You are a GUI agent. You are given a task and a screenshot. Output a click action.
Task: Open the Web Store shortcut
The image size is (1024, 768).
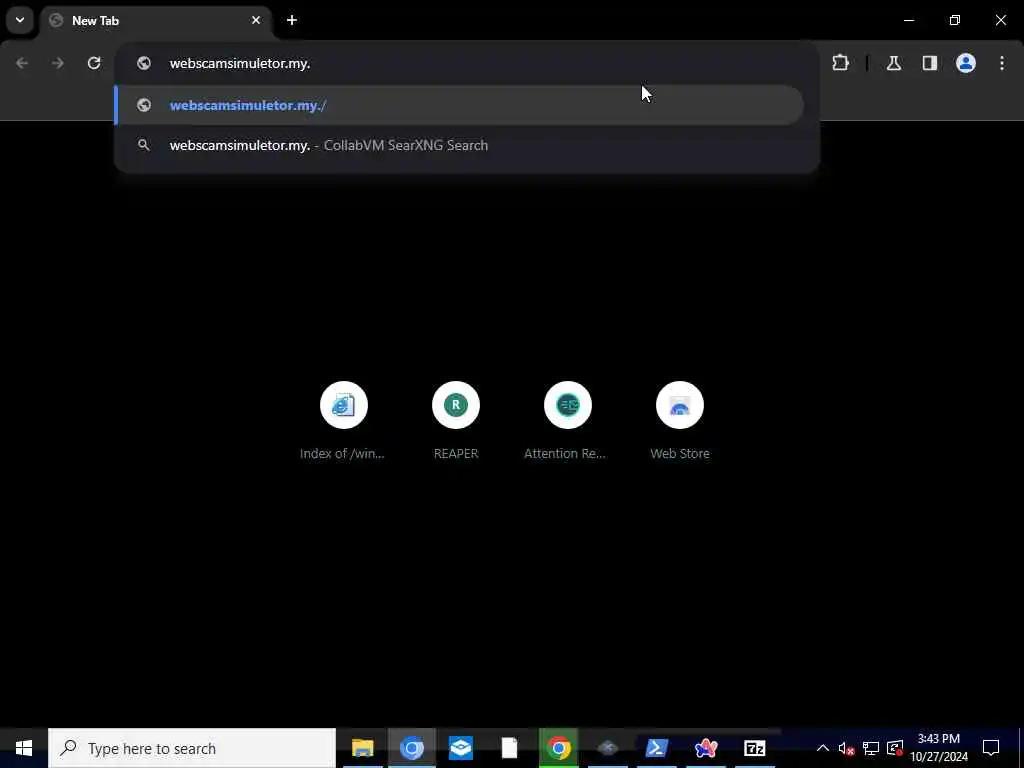(680, 420)
